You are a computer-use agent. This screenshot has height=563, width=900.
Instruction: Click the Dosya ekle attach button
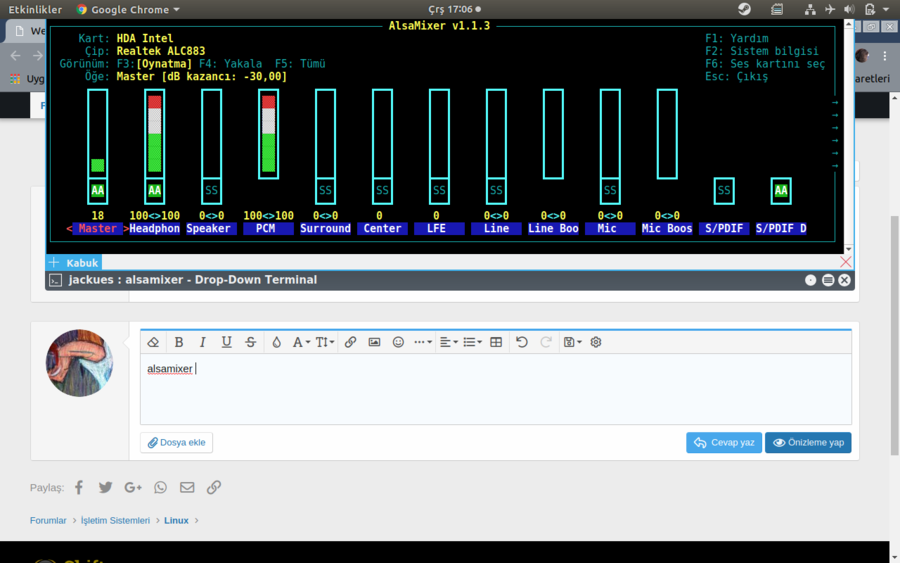click(x=177, y=443)
